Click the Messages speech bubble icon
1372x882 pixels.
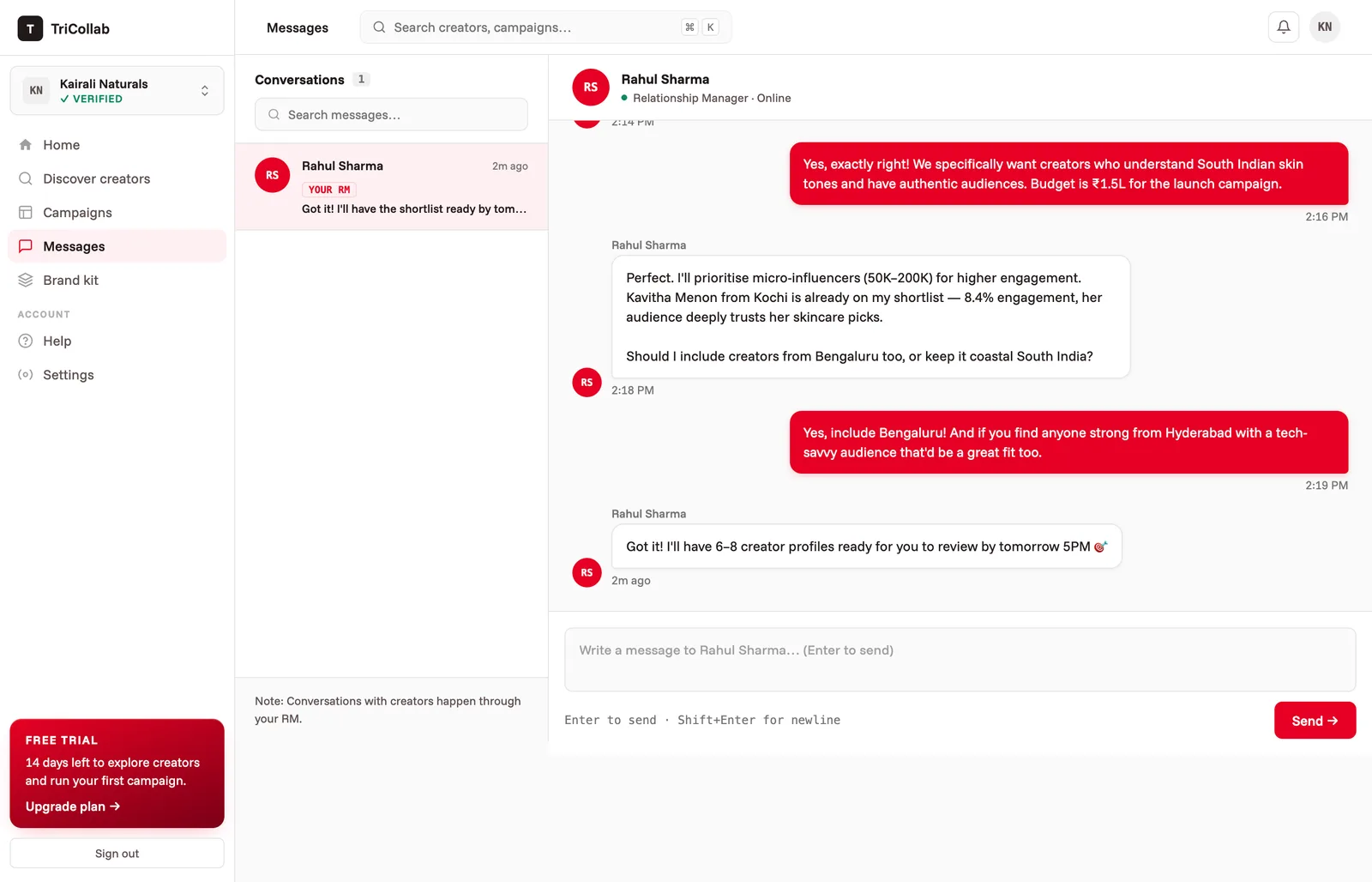point(26,246)
